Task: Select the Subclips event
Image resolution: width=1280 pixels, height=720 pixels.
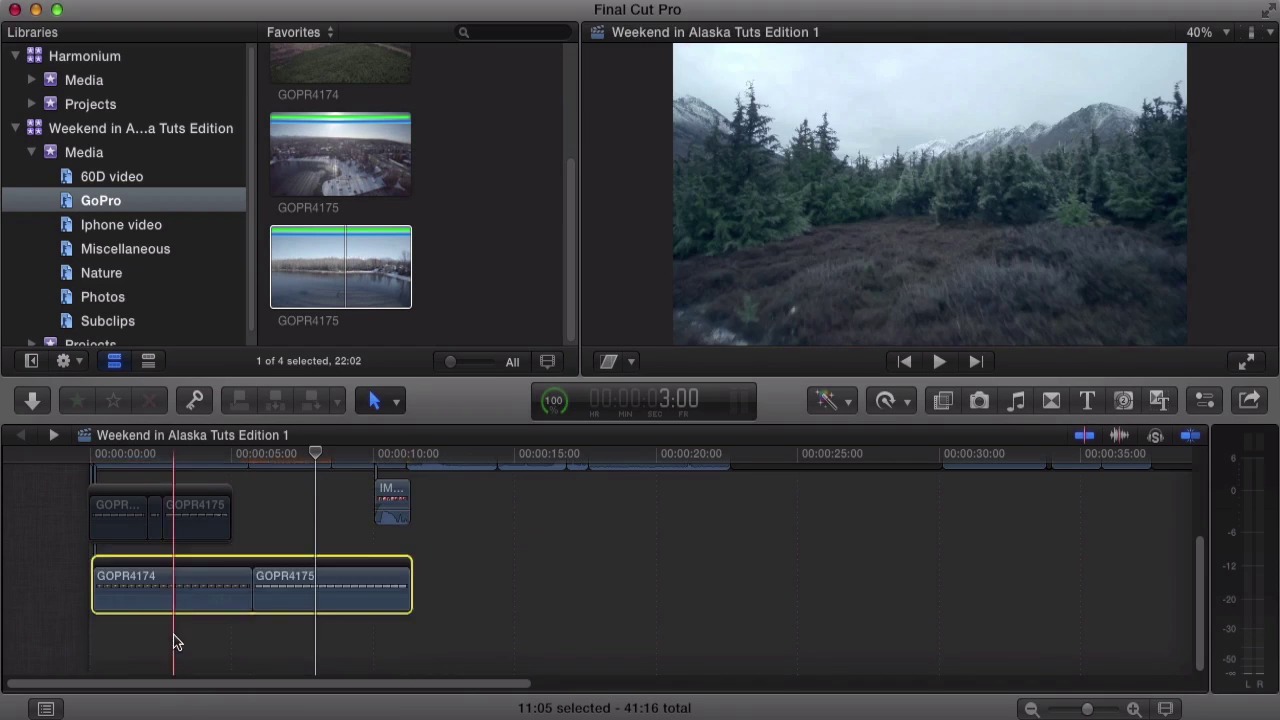Action: pos(107,321)
